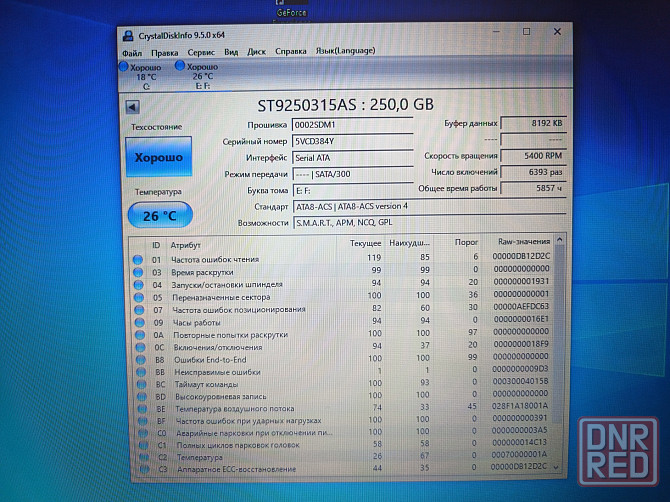Open the Справка menu

tap(291, 51)
